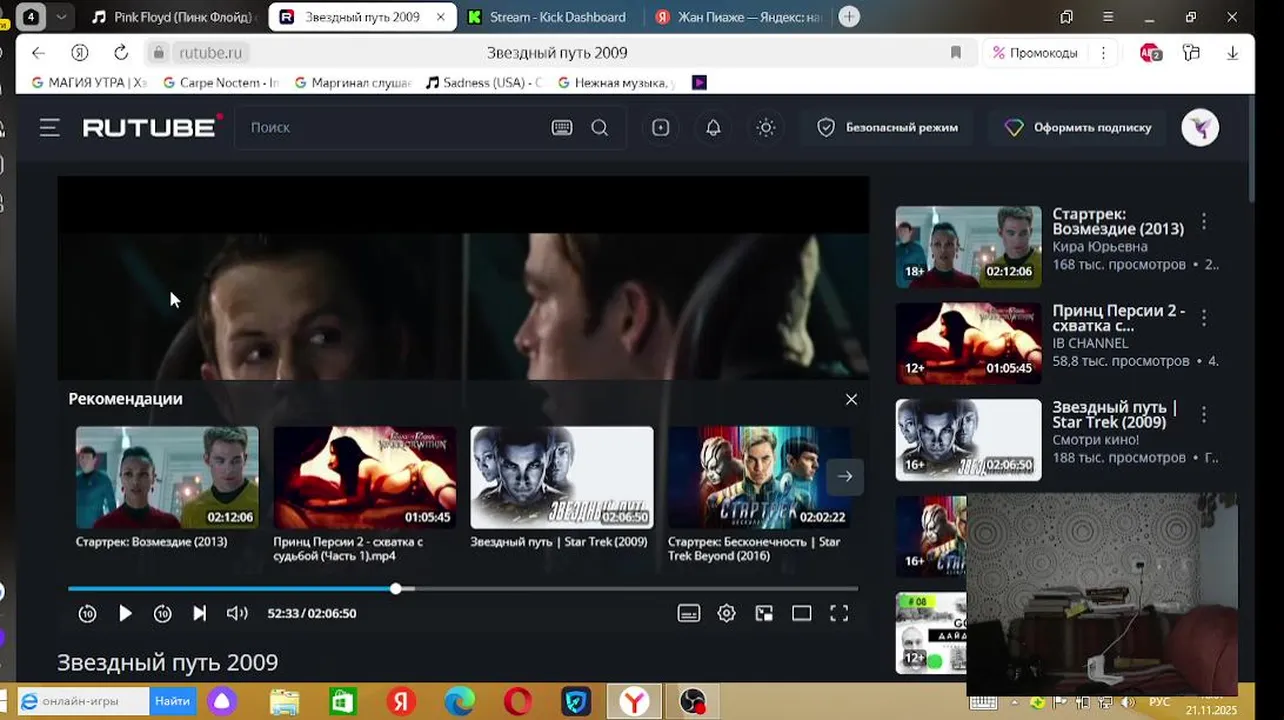Enter fullscreen mode
Screen dimensions: 1284x720
pyautogui.click(x=839, y=614)
